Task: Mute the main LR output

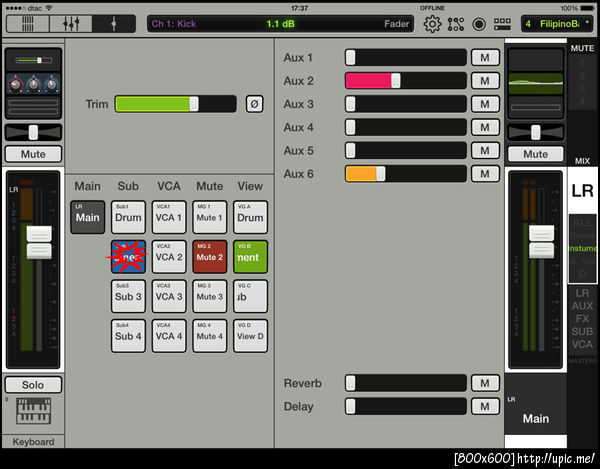Action: coord(535,154)
